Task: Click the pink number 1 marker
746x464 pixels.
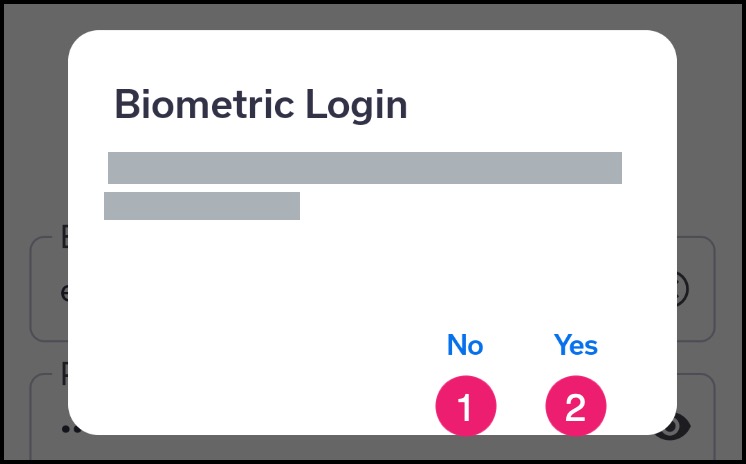Action: click(466, 406)
